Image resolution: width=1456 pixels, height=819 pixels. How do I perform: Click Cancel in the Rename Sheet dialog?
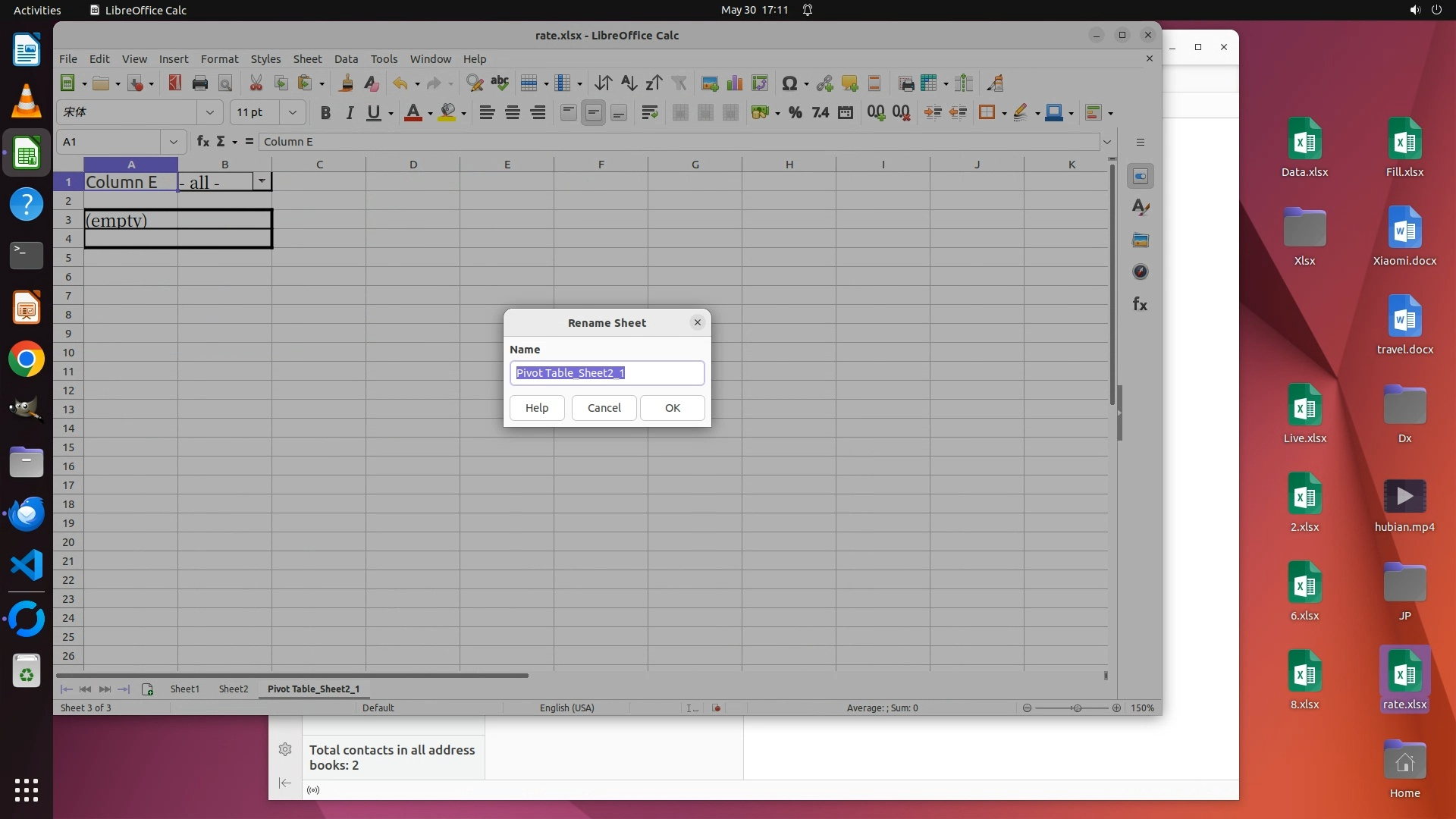pyautogui.click(x=604, y=408)
